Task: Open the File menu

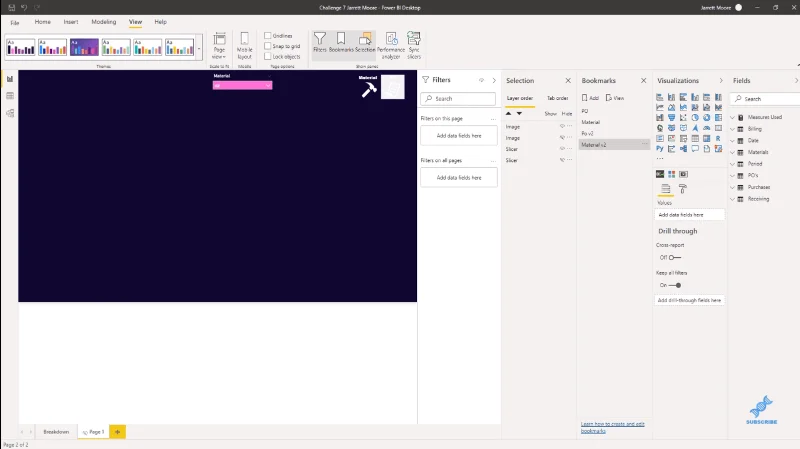Action: coord(15,22)
